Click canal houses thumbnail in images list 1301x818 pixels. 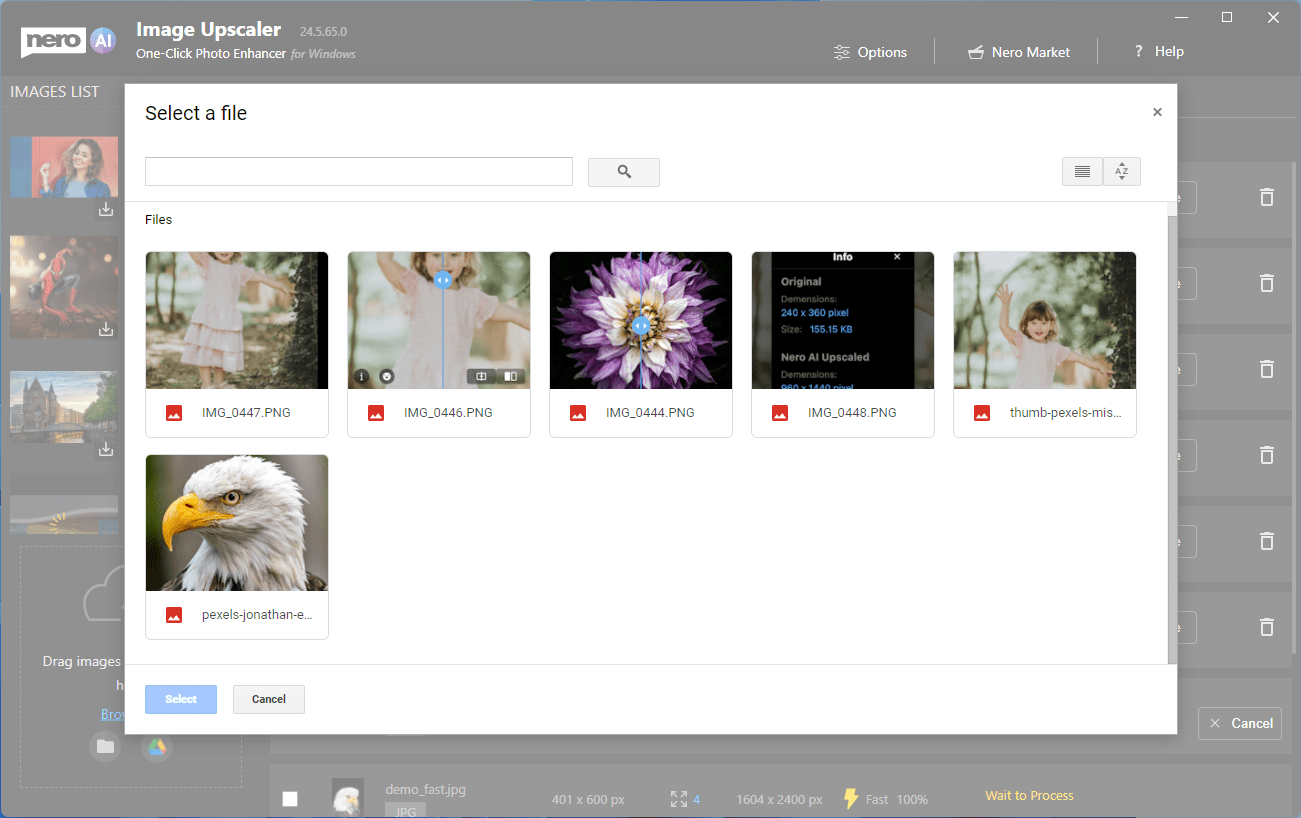(64, 406)
